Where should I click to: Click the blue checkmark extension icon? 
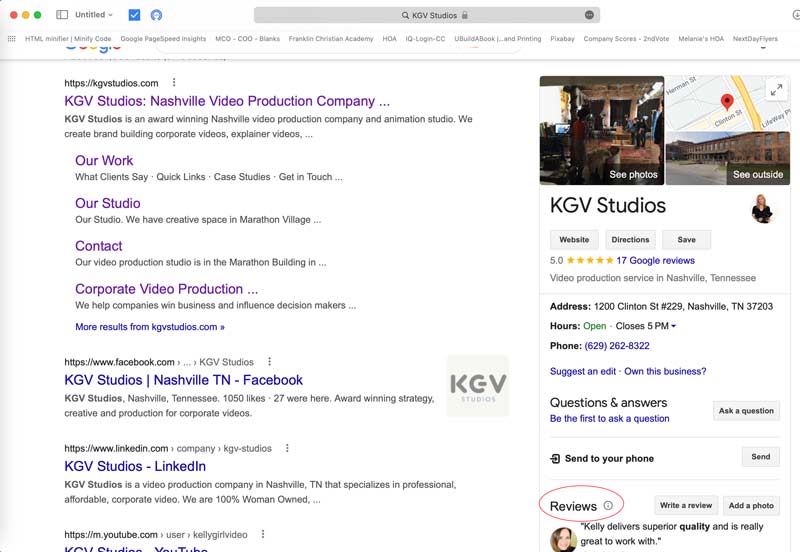pos(135,15)
